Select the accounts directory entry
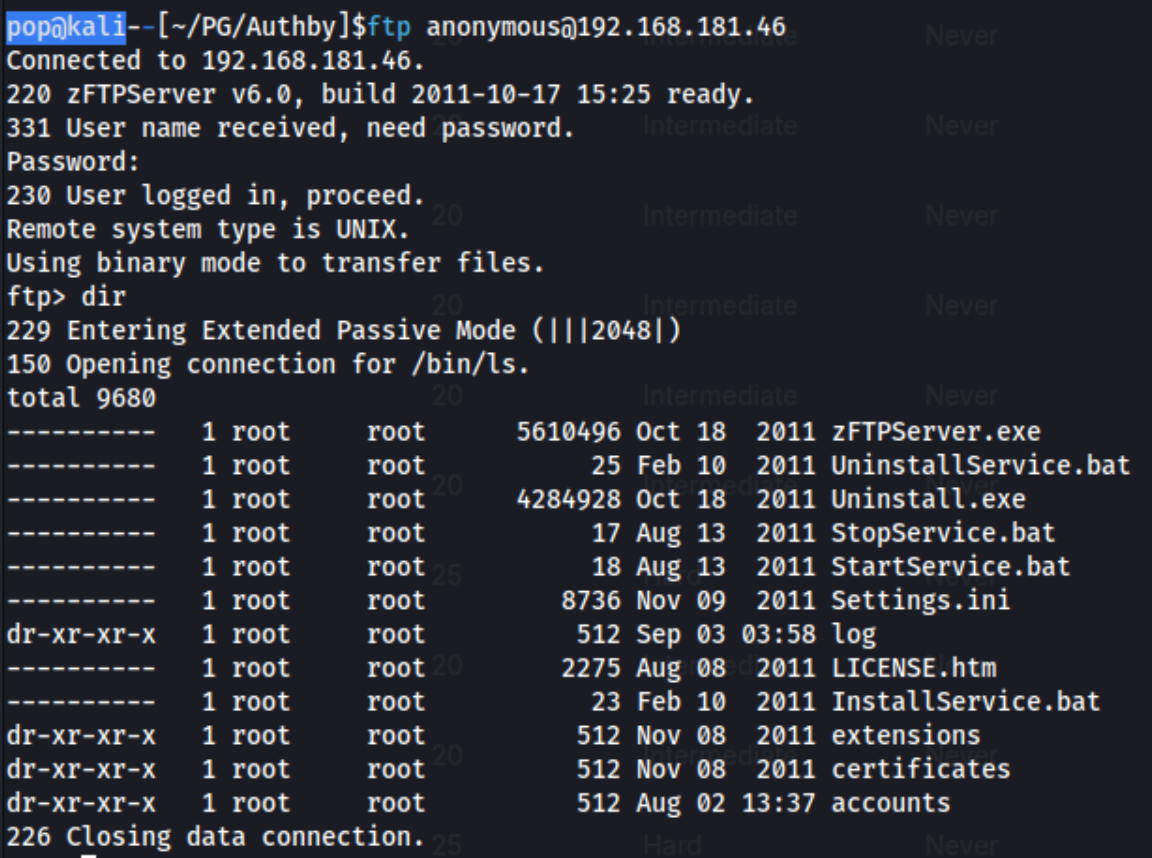The height and width of the screenshot is (858, 1152). click(x=890, y=803)
